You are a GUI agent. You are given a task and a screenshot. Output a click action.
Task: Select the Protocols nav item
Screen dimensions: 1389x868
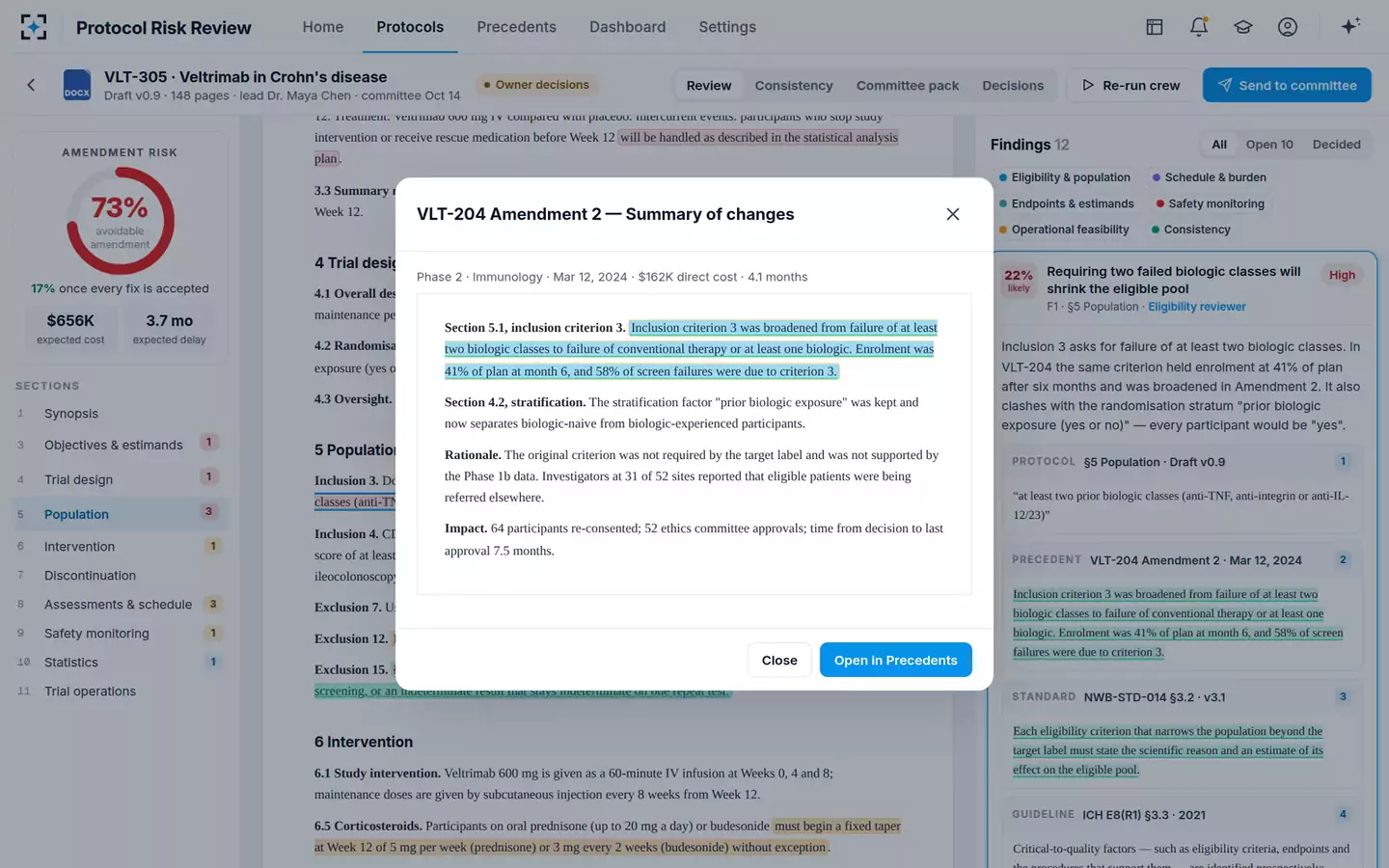coord(410,27)
